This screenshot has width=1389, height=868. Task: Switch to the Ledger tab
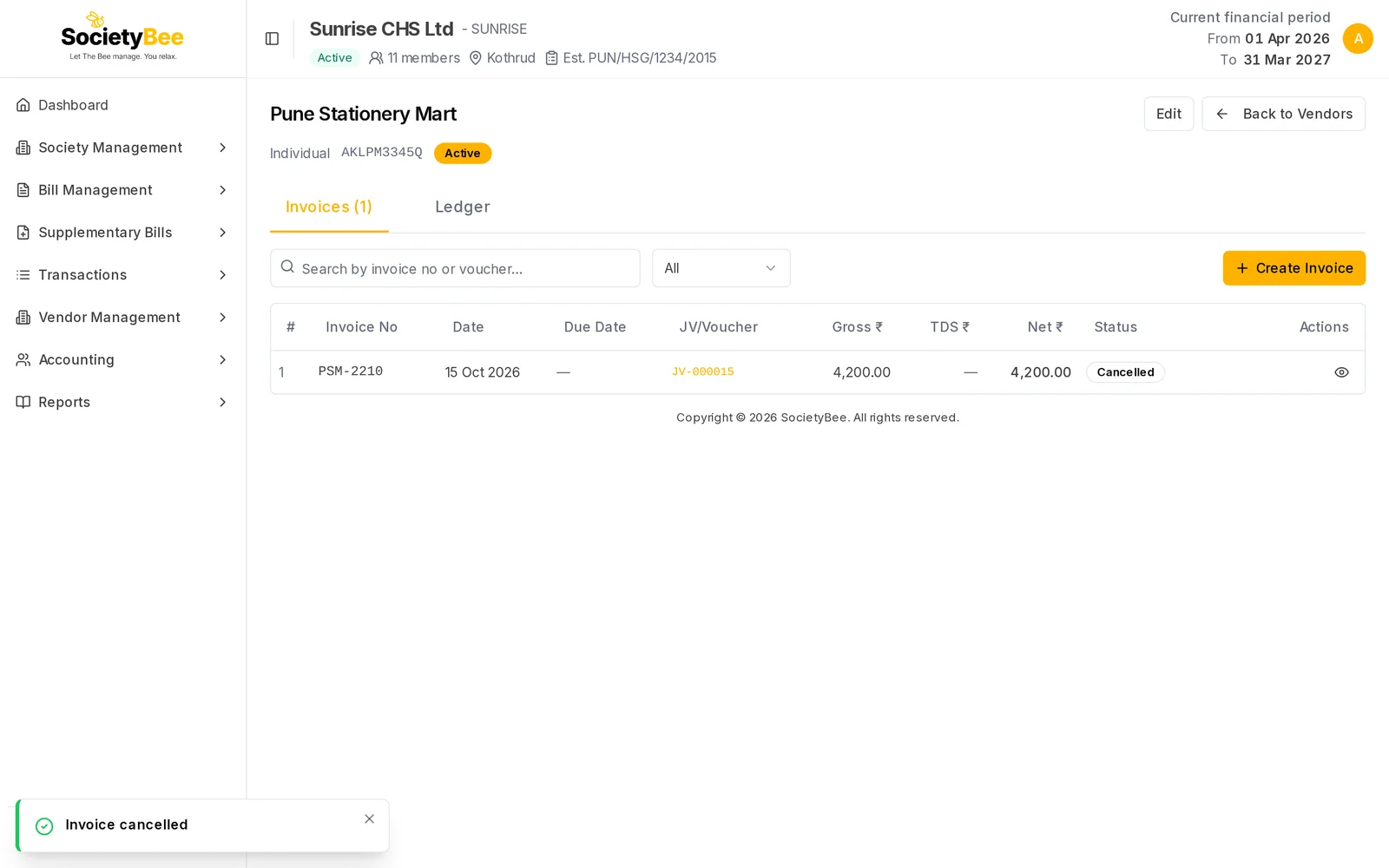click(462, 207)
